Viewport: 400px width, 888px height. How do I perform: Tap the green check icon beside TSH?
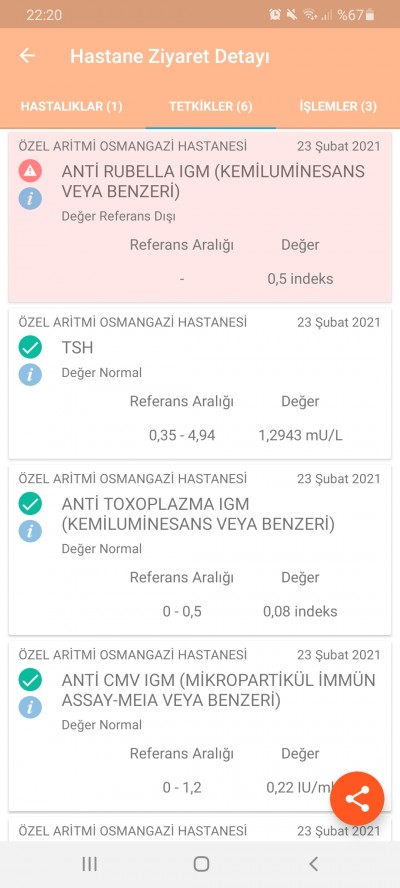pyautogui.click(x=30, y=347)
